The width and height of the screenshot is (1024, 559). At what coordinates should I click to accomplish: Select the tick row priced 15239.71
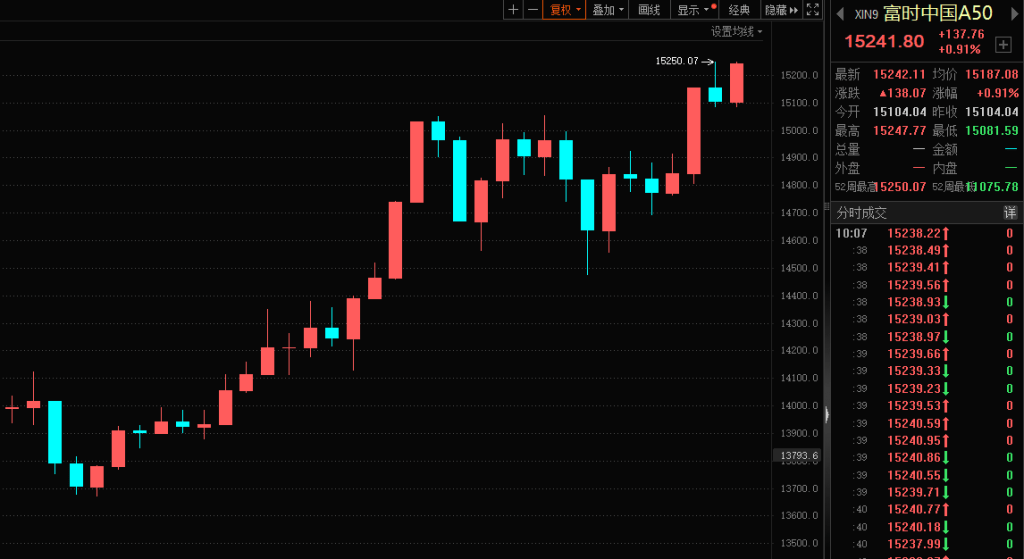(x=925, y=492)
